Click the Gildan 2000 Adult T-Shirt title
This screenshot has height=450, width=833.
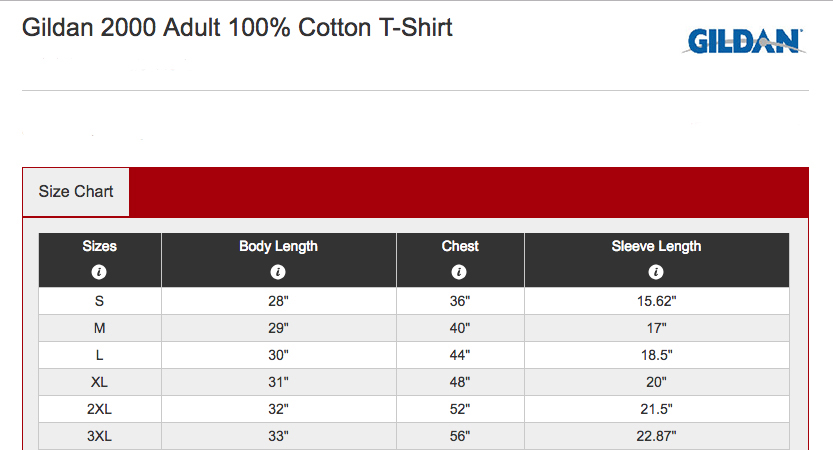237,28
